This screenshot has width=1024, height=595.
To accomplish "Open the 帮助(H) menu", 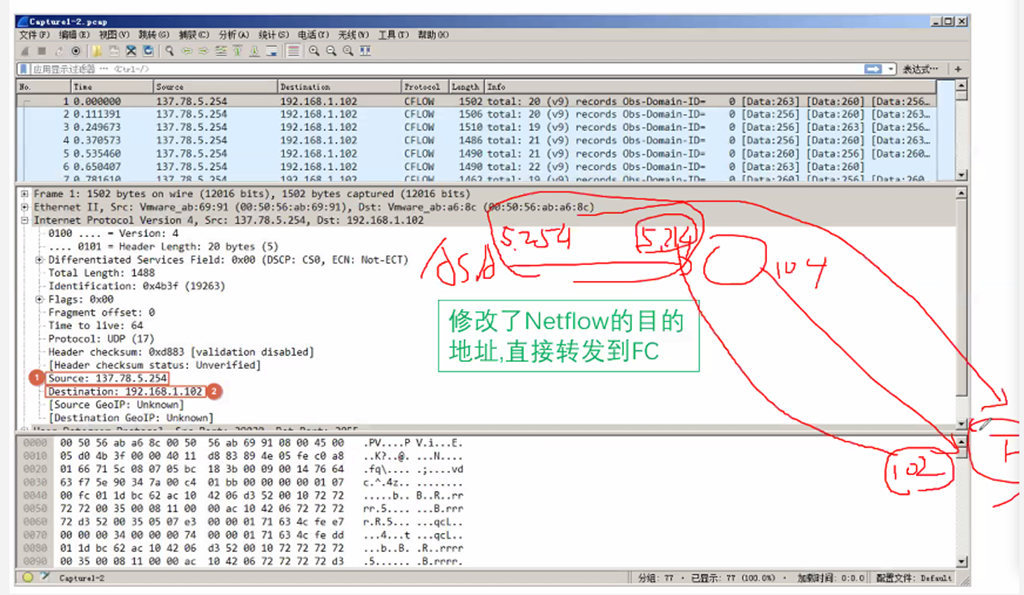I will 433,35.
